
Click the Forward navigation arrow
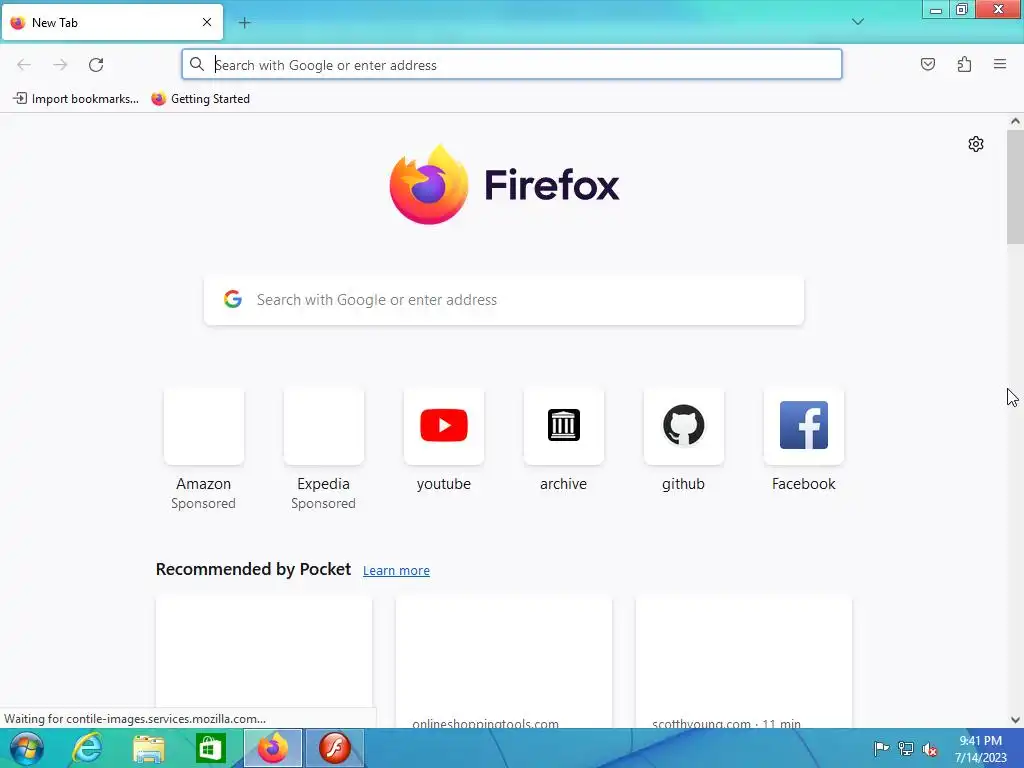click(x=60, y=65)
